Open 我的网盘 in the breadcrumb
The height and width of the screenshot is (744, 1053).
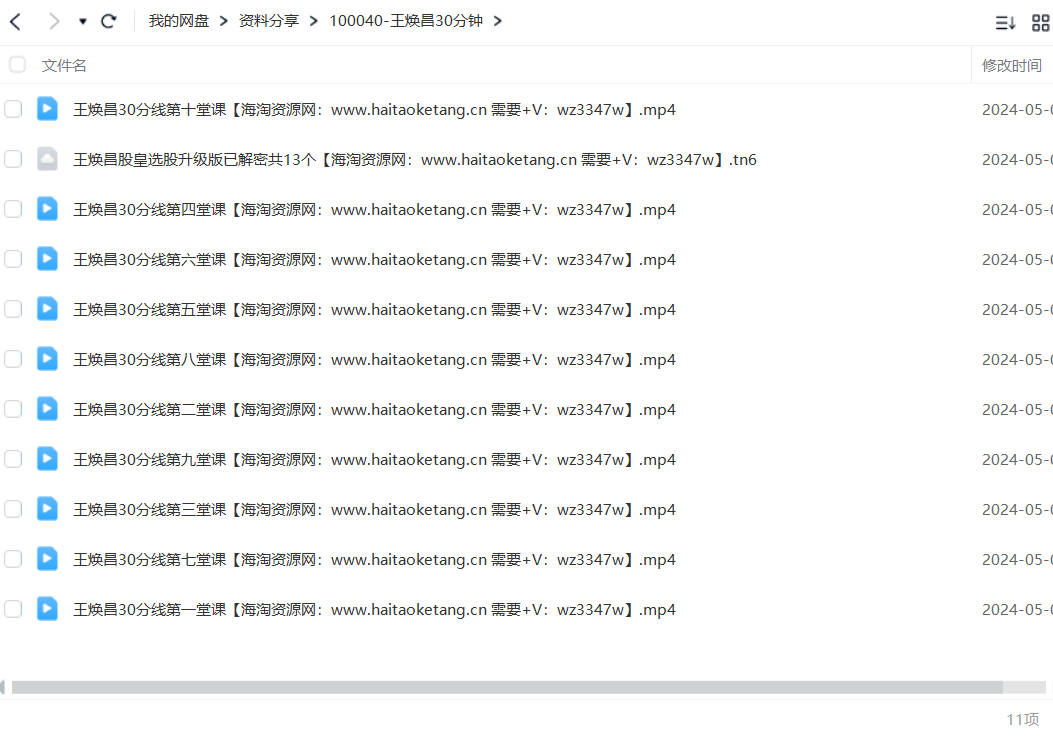pyautogui.click(x=179, y=21)
